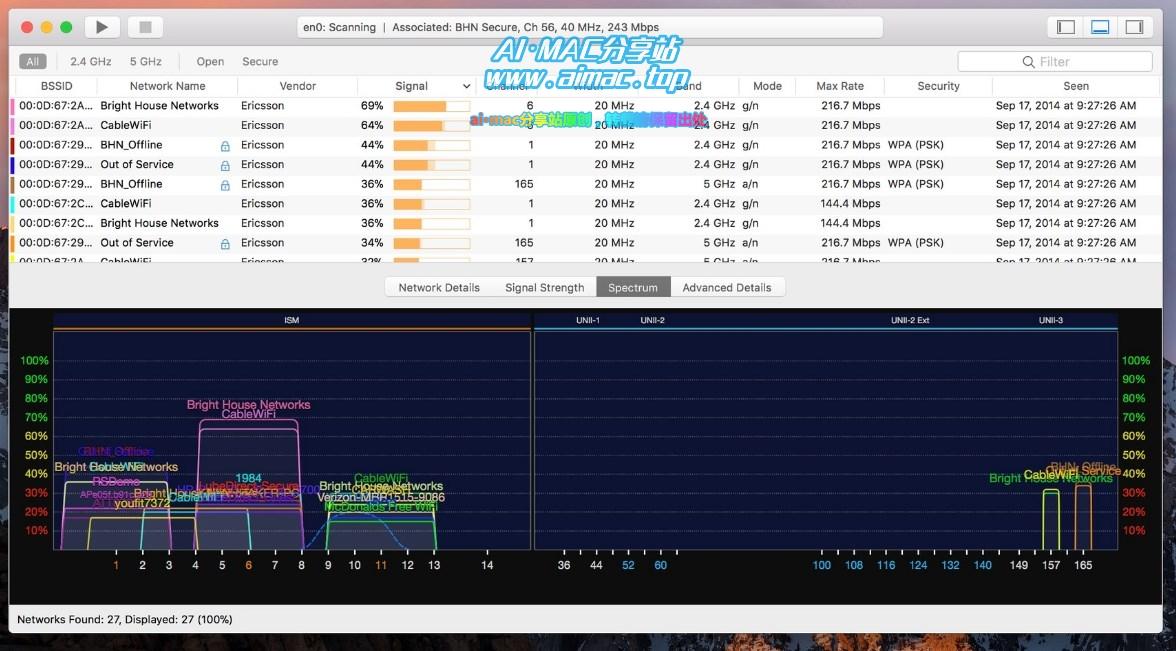Click the toolbar scan status display
This screenshot has width=1176, height=651.
tap(590, 27)
